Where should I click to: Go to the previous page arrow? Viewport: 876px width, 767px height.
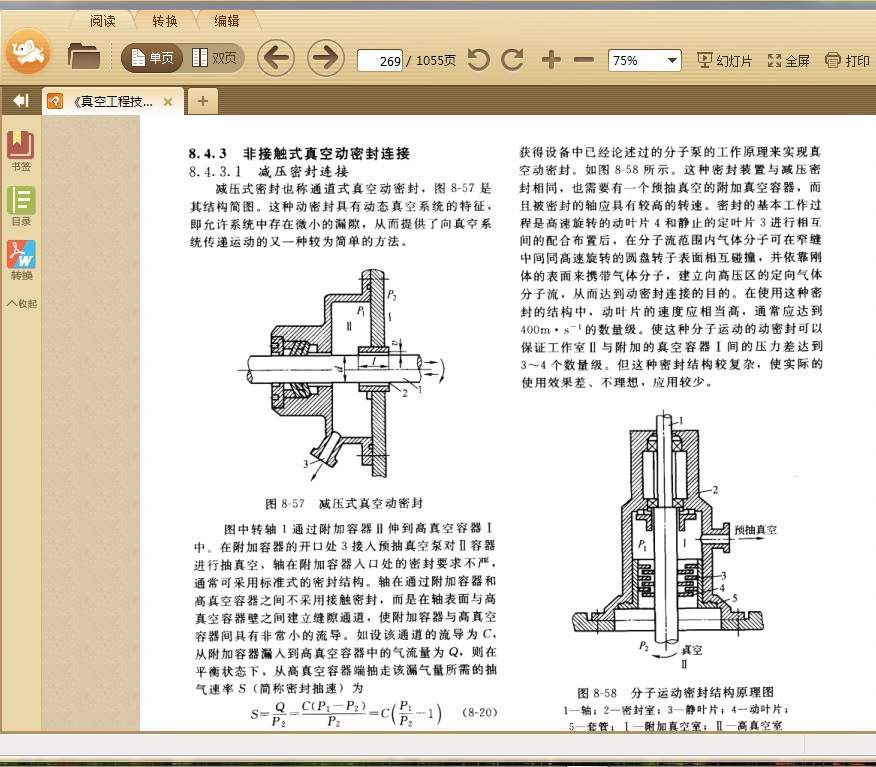276,58
